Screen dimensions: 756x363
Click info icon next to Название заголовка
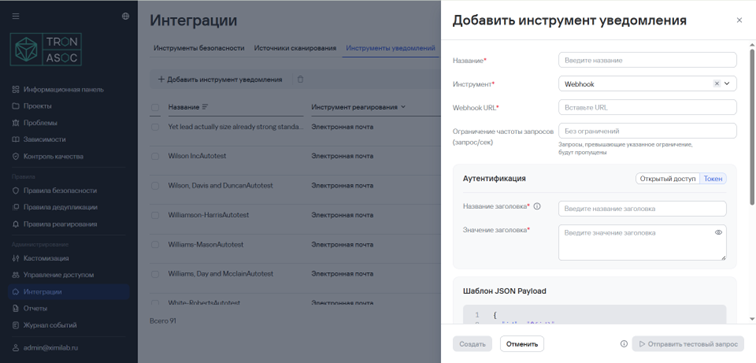click(537, 206)
